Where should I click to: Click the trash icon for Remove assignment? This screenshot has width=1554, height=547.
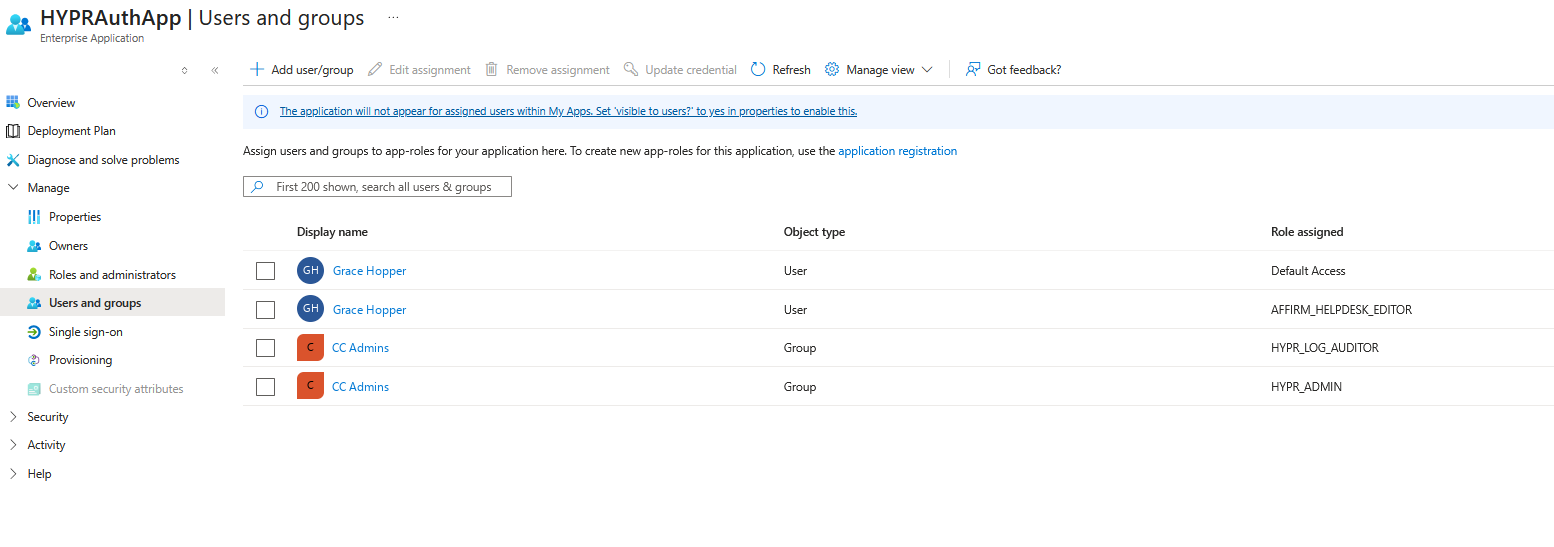click(x=491, y=69)
